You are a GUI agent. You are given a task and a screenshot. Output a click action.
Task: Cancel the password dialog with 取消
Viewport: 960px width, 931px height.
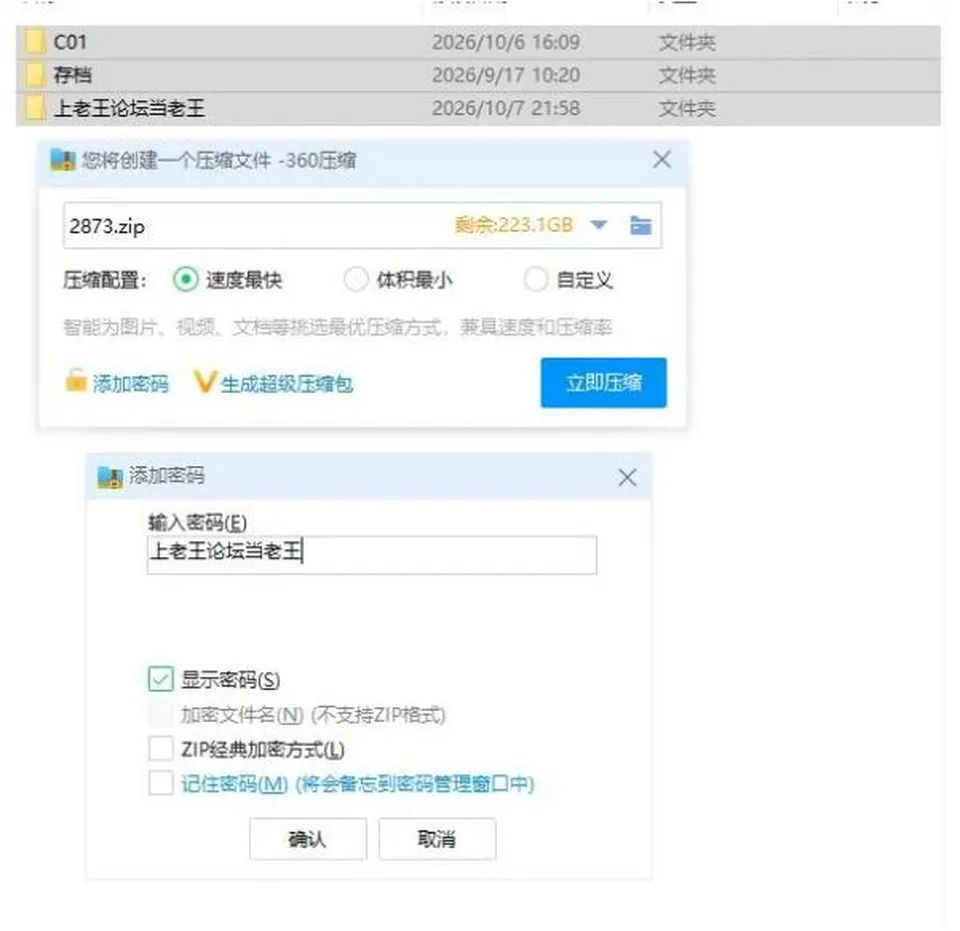pyautogui.click(x=437, y=839)
